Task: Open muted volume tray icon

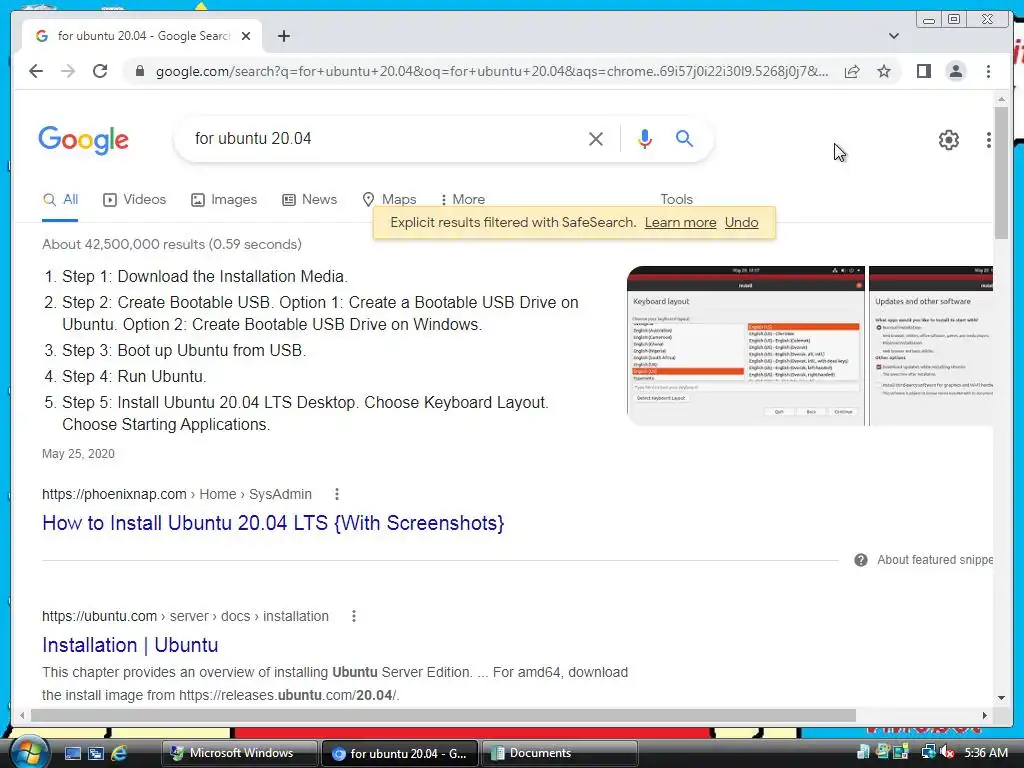Action: [x=947, y=753]
